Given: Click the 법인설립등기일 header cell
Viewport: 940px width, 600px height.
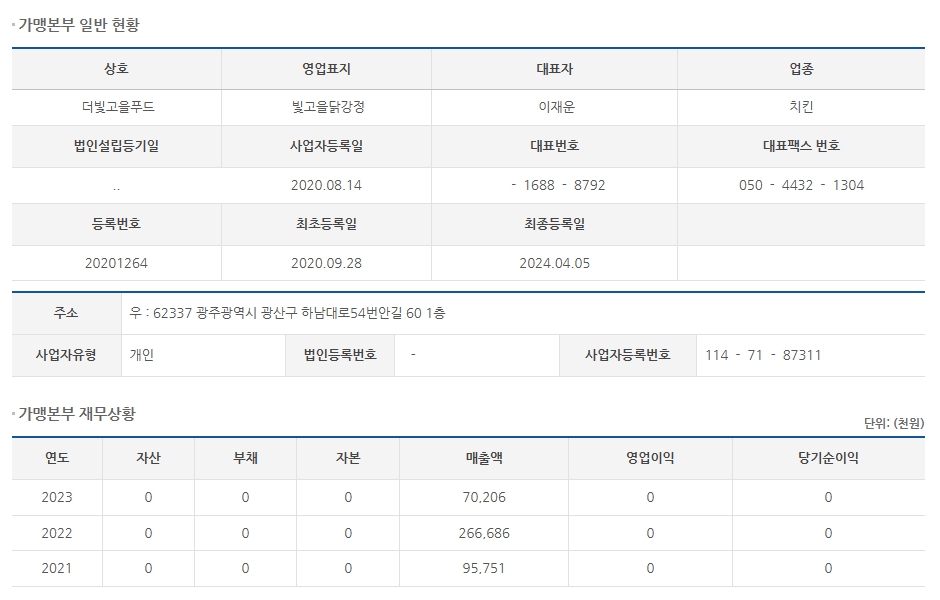Looking at the screenshot, I should [116, 146].
